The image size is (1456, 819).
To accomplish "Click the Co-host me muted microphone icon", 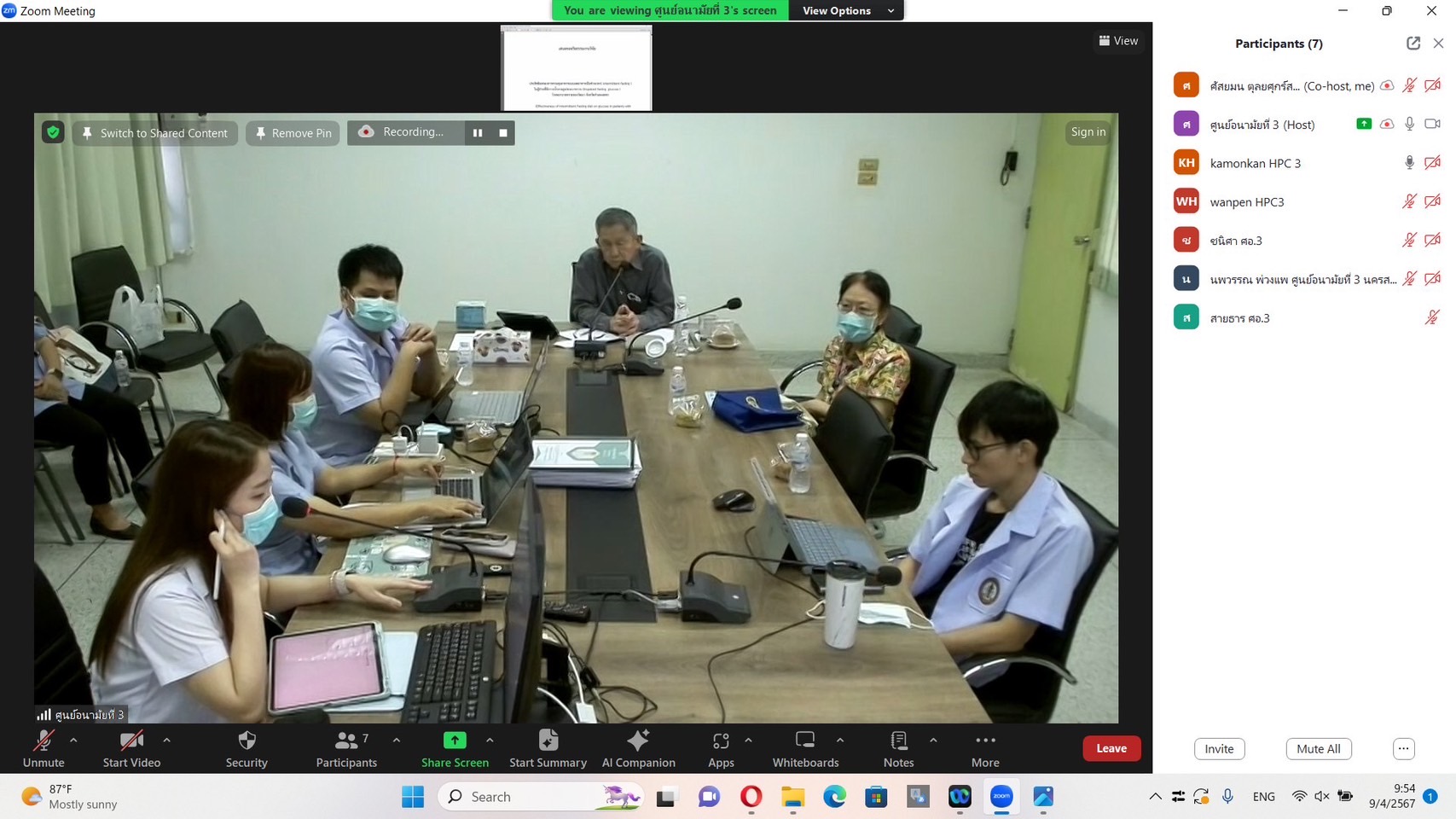I will pos(1409,85).
